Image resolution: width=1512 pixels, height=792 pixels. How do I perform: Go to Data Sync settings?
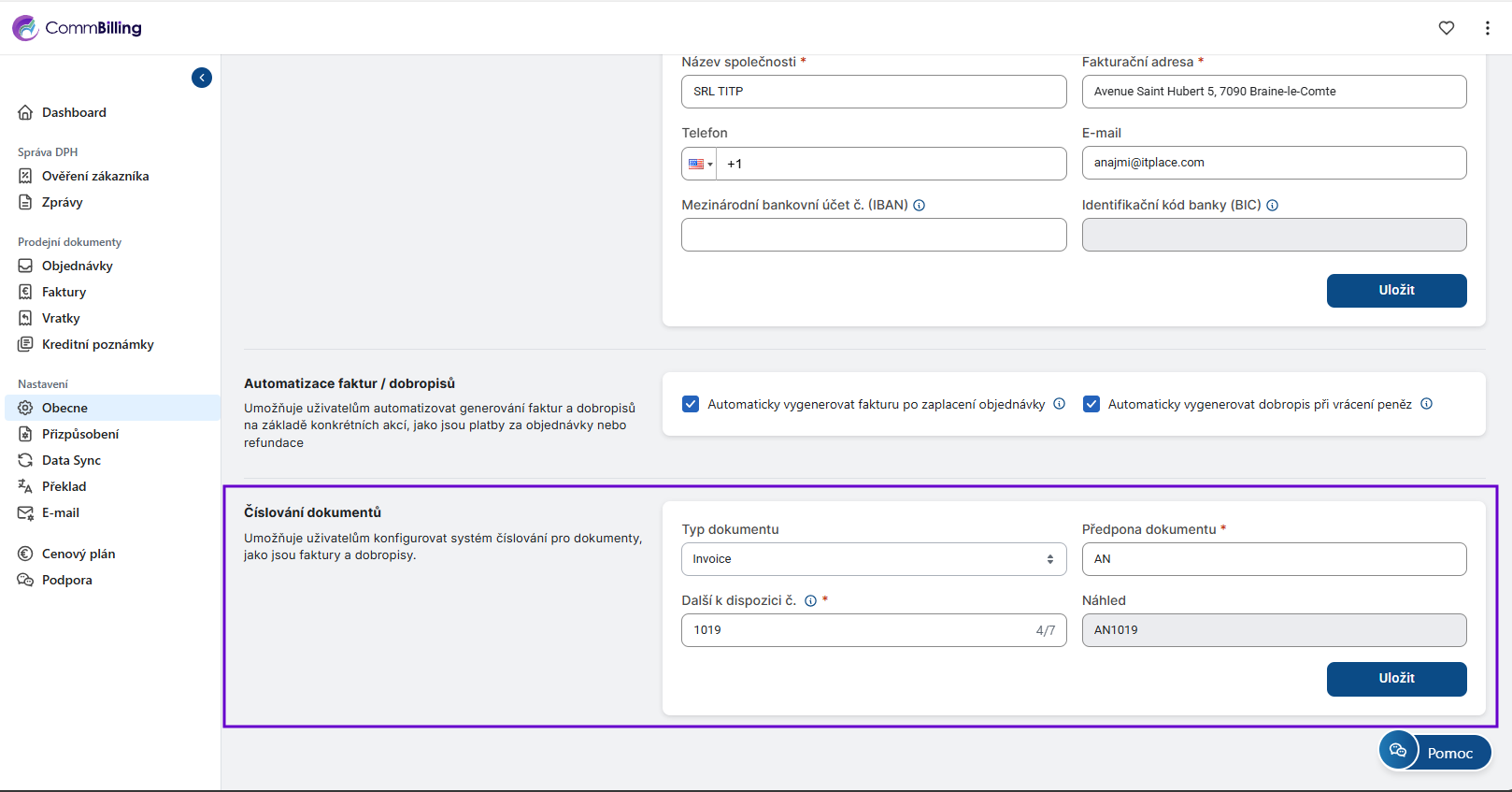click(71, 460)
